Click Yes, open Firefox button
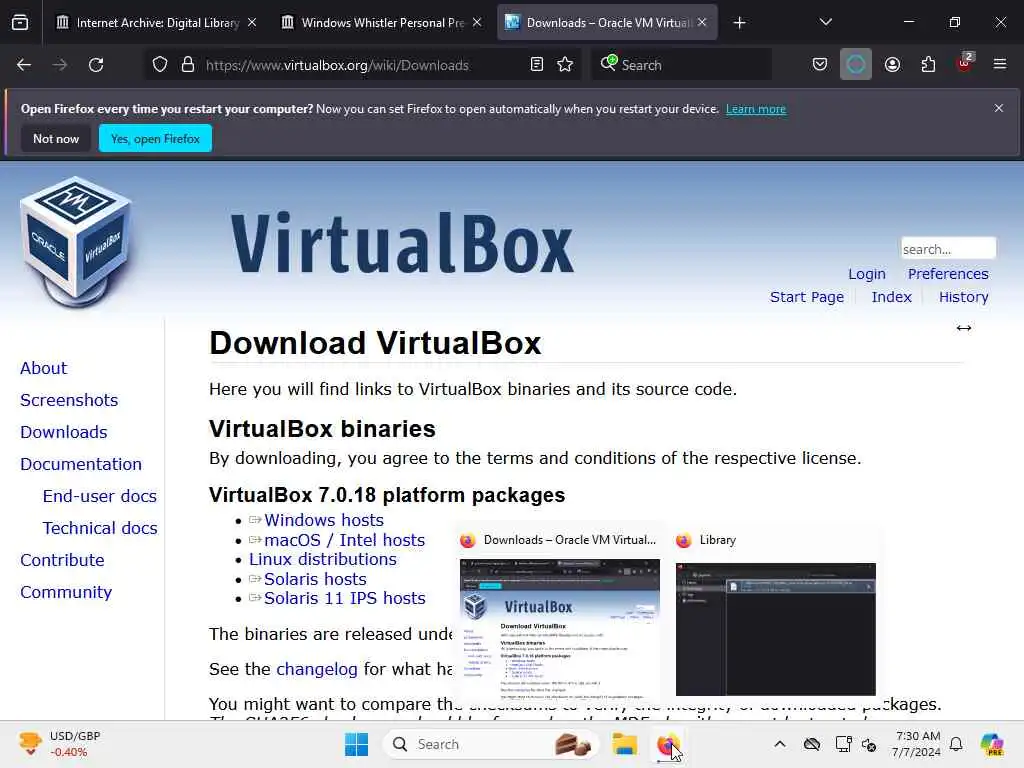Image resolution: width=1024 pixels, height=768 pixels. [155, 138]
